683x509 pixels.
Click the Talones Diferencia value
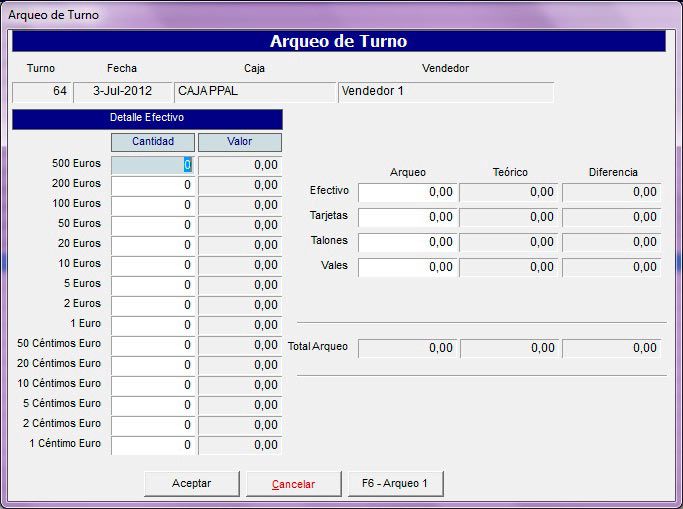tap(612, 243)
